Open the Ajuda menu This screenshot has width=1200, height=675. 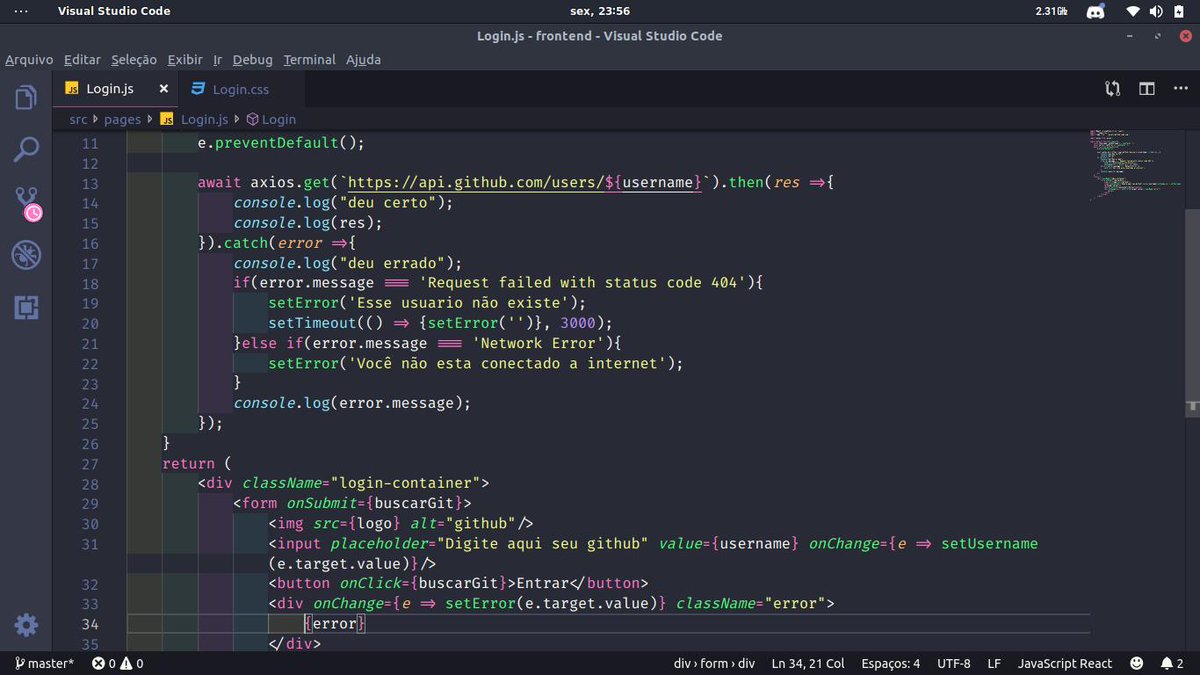363,59
